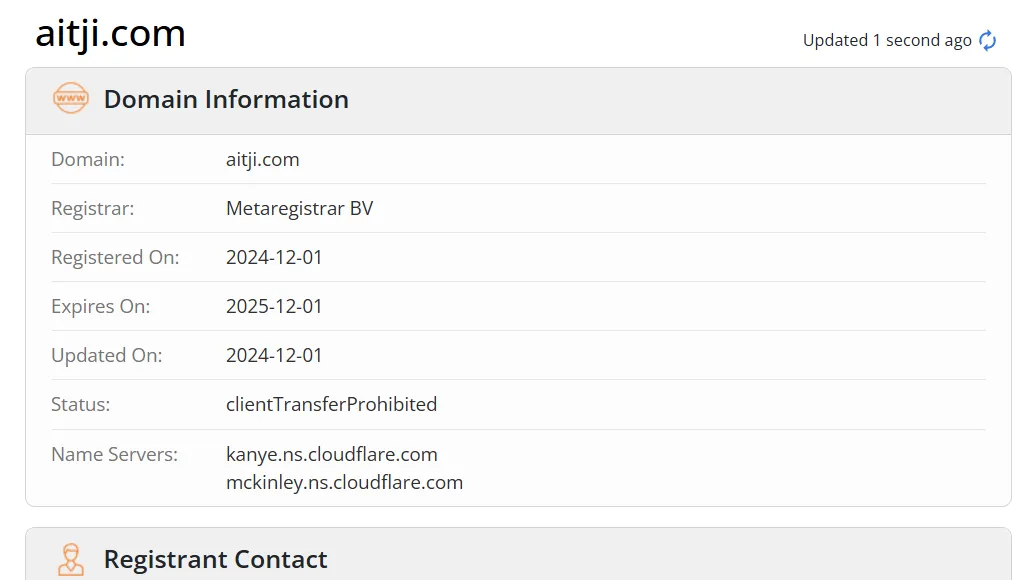This screenshot has height=580, width=1035.
Task: Click the Expires On: label
Action: pyautogui.click(x=100, y=306)
